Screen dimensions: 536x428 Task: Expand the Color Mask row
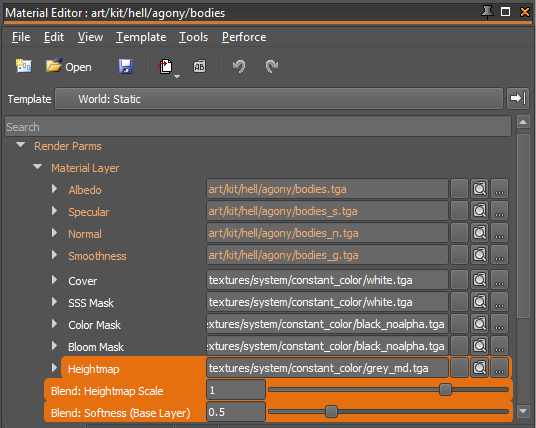pyautogui.click(x=54, y=324)
